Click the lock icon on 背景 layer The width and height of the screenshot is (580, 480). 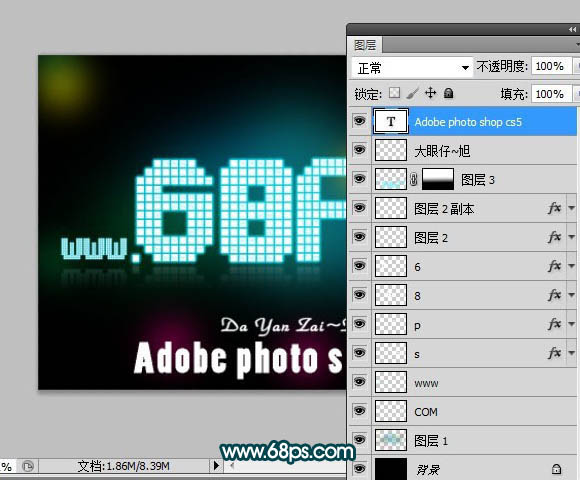pos(556,469)
